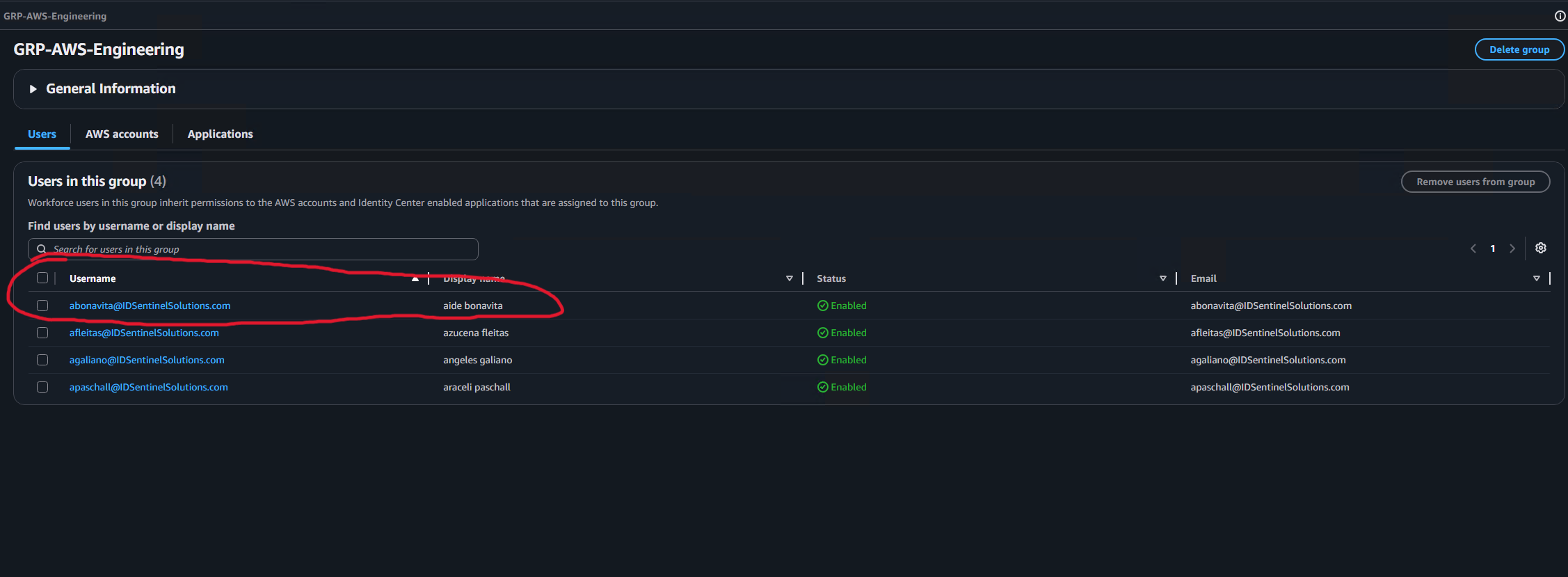
Task: Click the Username column header
Action: [x=93, y=278]
